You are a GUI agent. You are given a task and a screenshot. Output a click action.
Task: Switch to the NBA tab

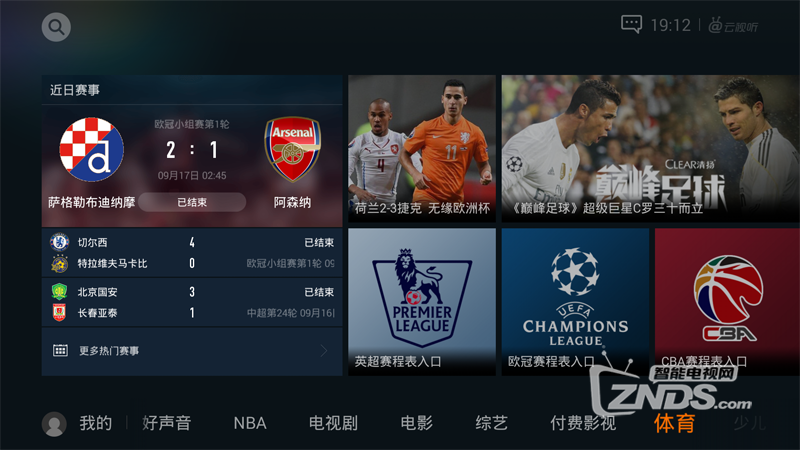coord(250,423)
